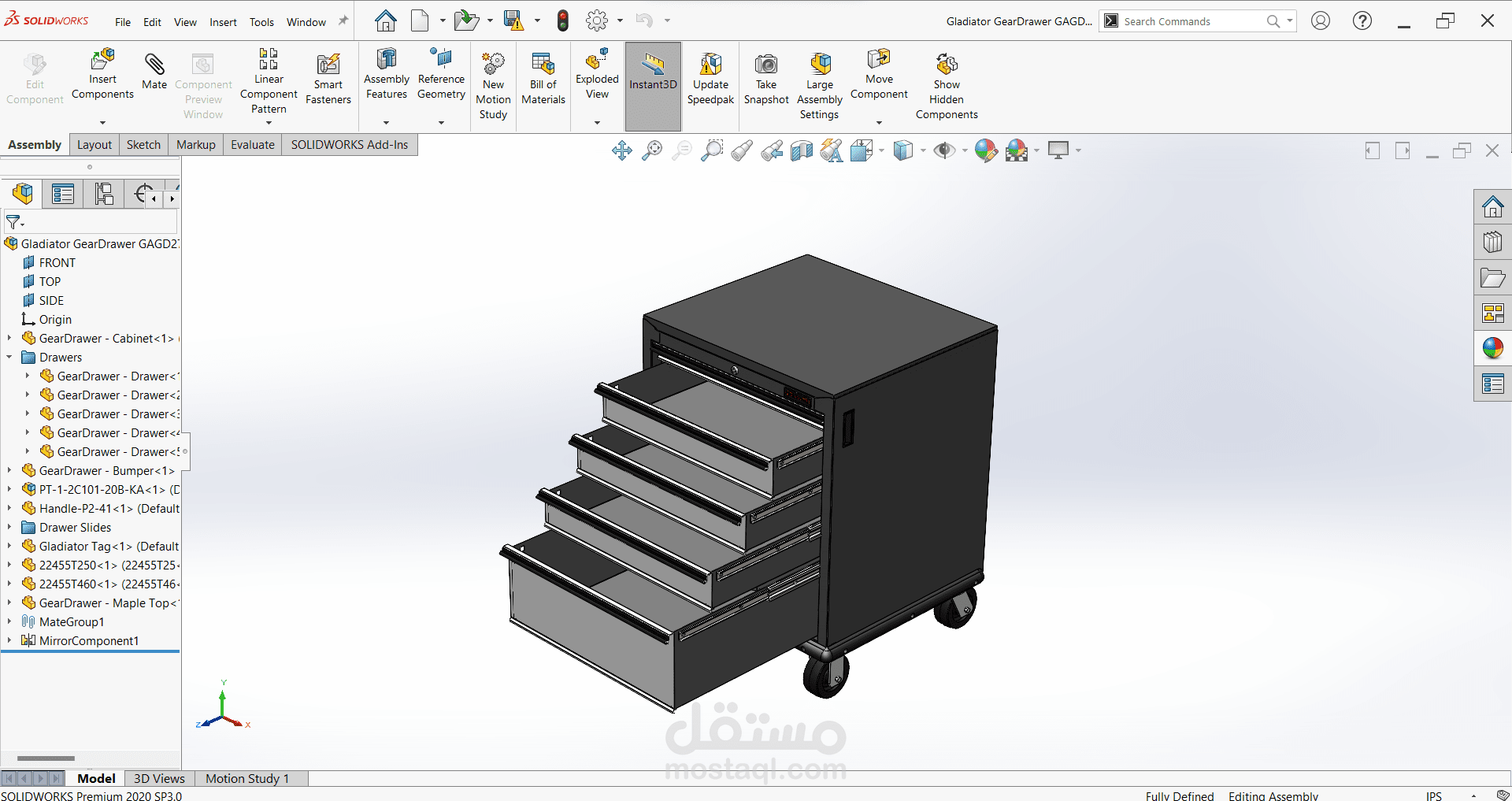Viewport: 1512px width, 801px height.
Task: Create a New document
Action: coord(420,20)
